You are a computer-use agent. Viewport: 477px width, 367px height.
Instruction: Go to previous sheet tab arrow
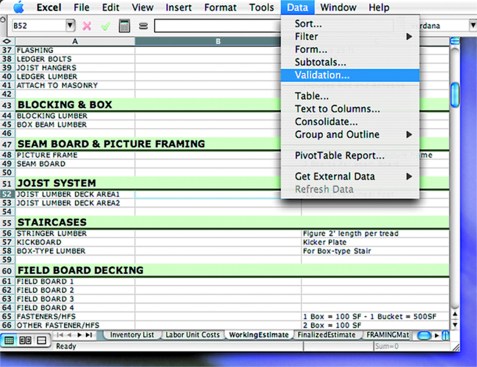point(70,335)
